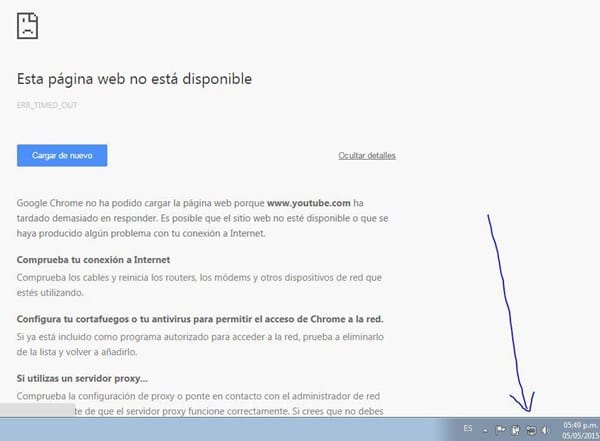Click title Esta página web no está disponible
600x441 pixels.
tap(134, 79)
